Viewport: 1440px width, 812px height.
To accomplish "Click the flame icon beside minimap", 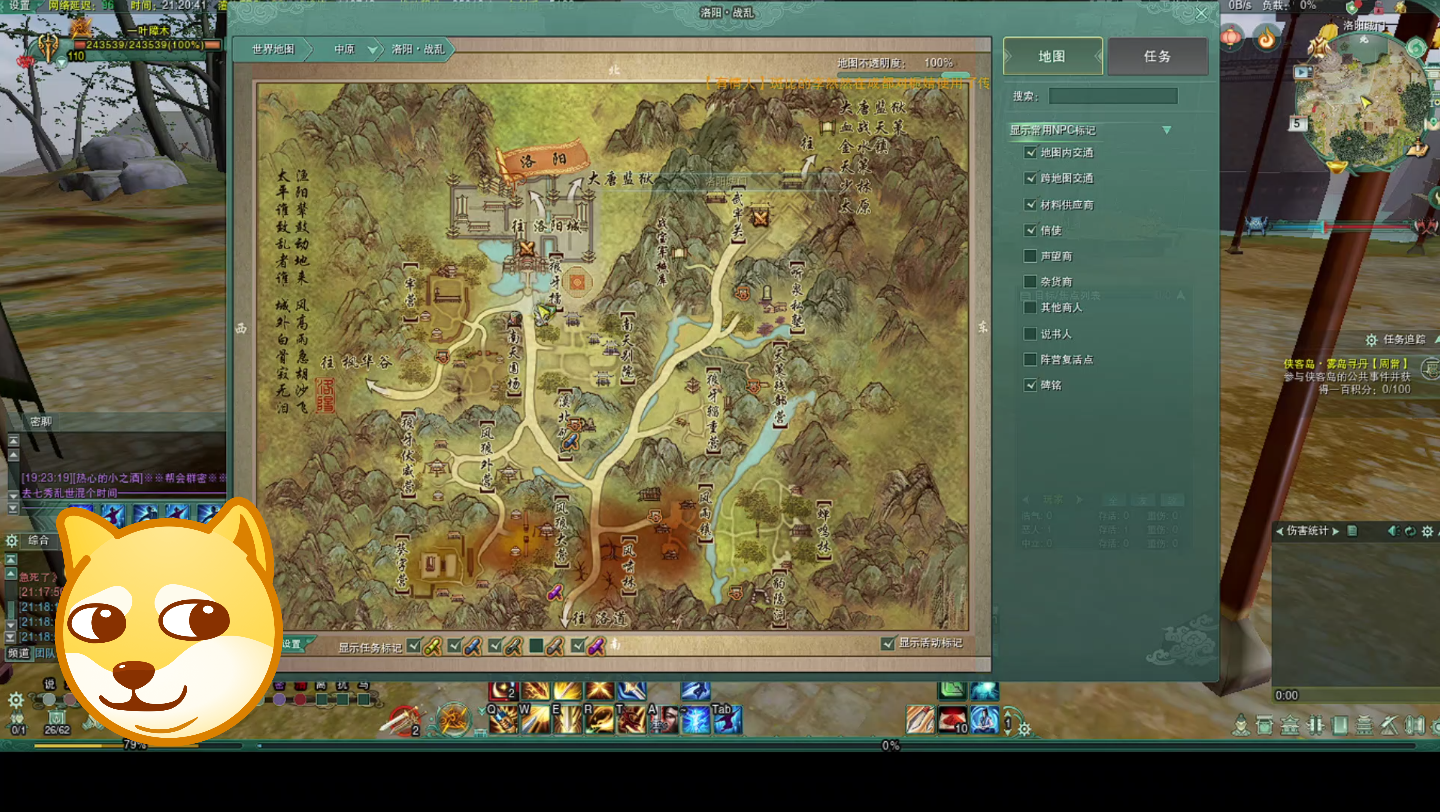I will pyautogui.click(x=1267, y=37).
